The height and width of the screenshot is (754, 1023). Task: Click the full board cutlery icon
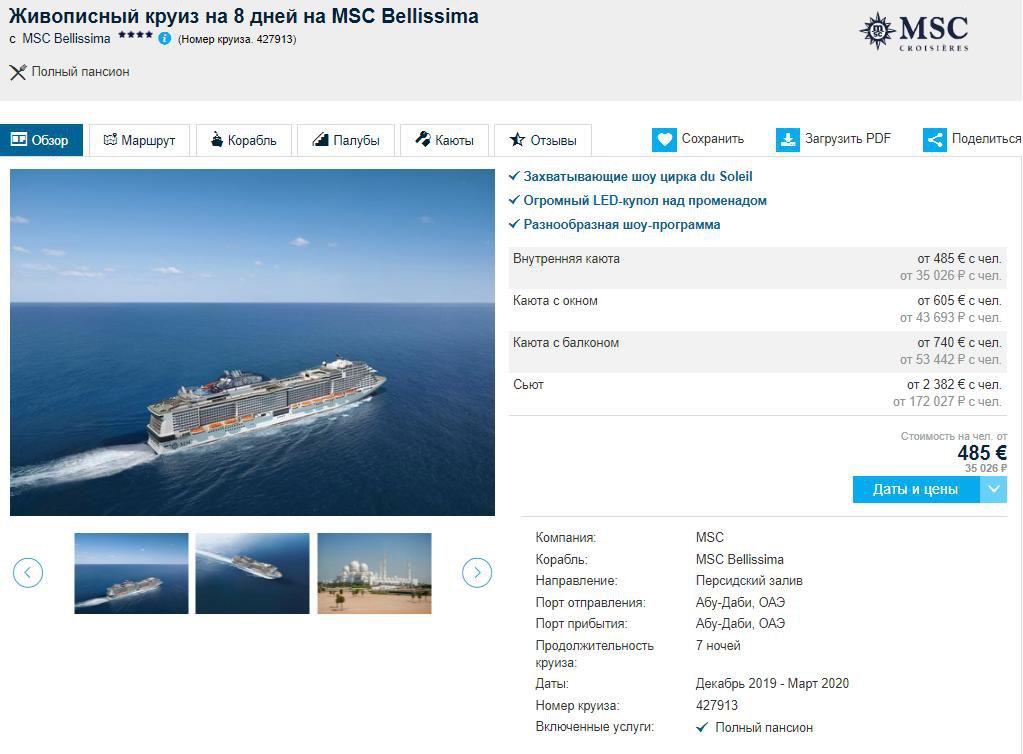pos(17,72)
